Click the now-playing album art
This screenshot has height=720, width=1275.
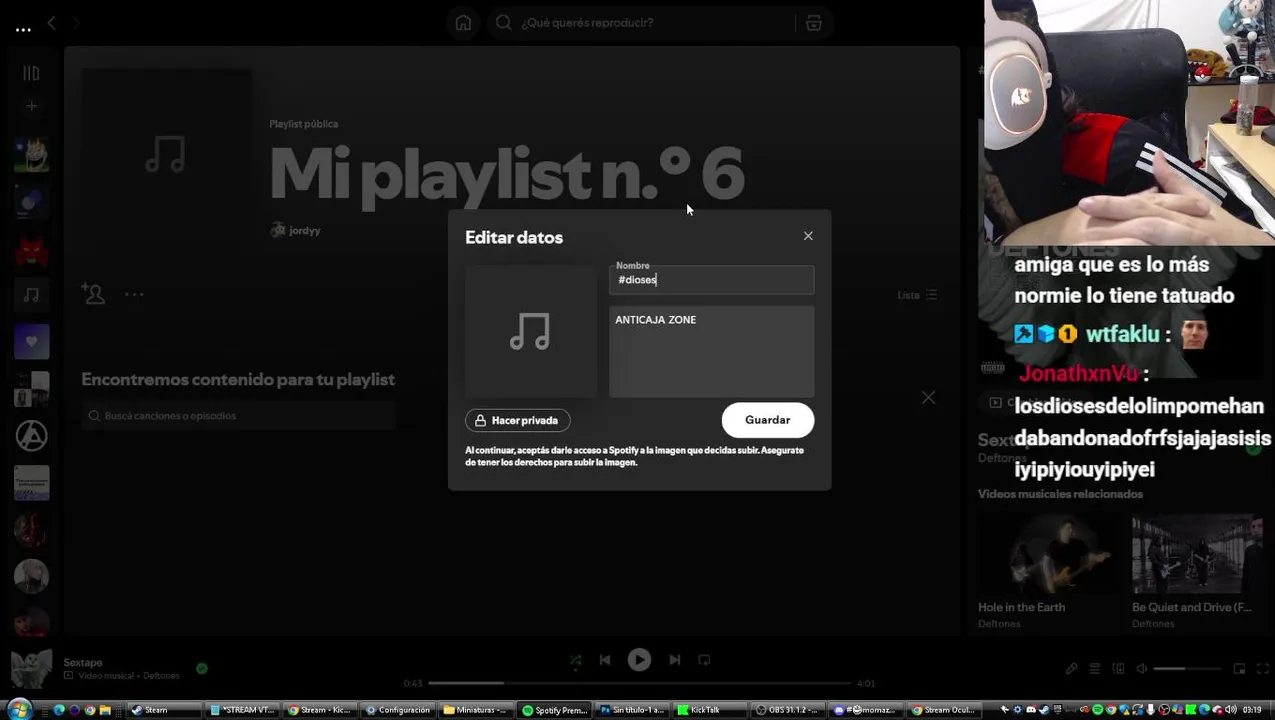pyautogui.click(x=31, y=669)
